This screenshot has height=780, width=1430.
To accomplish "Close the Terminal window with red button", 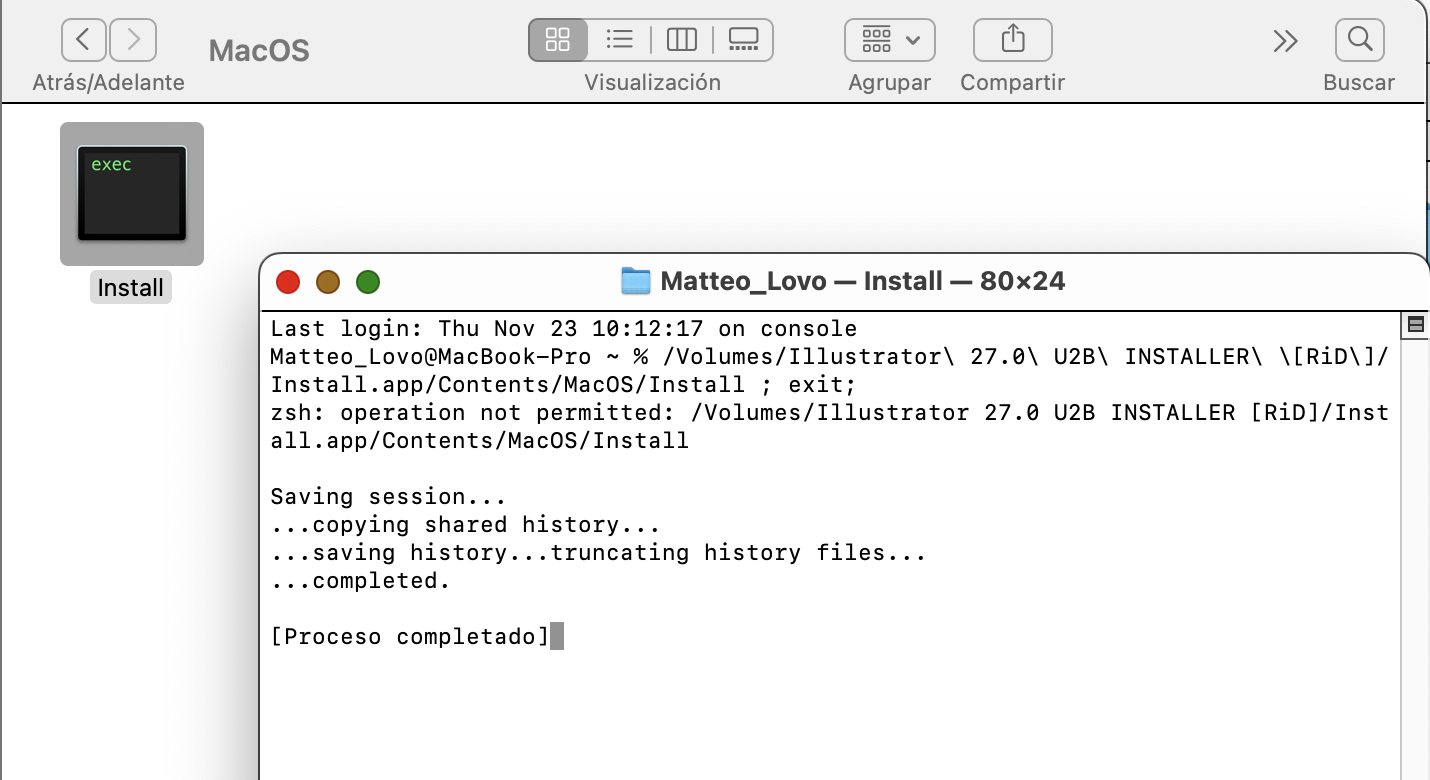I will [x=288, y=282].
